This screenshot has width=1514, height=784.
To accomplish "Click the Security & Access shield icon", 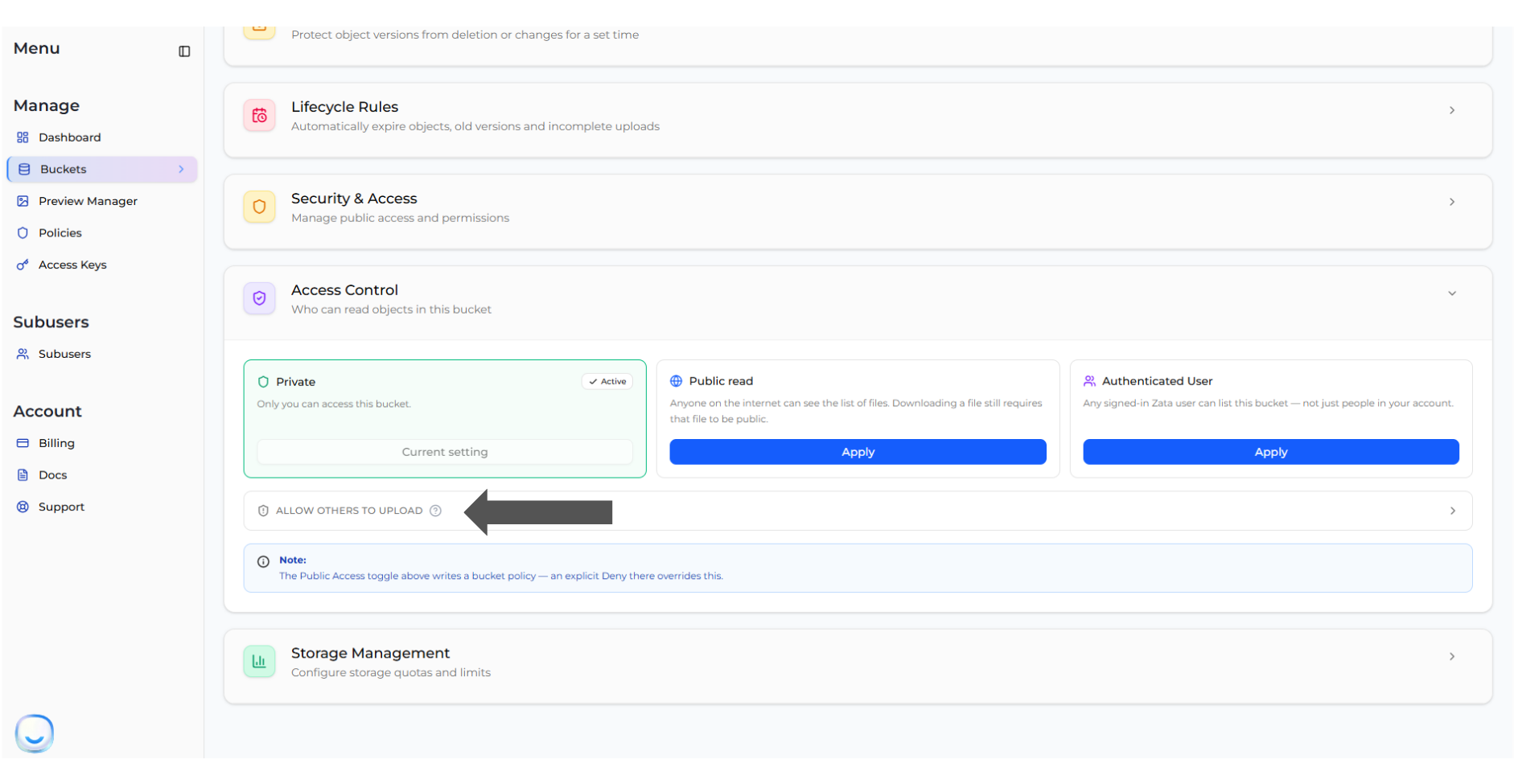I will 260,207.
